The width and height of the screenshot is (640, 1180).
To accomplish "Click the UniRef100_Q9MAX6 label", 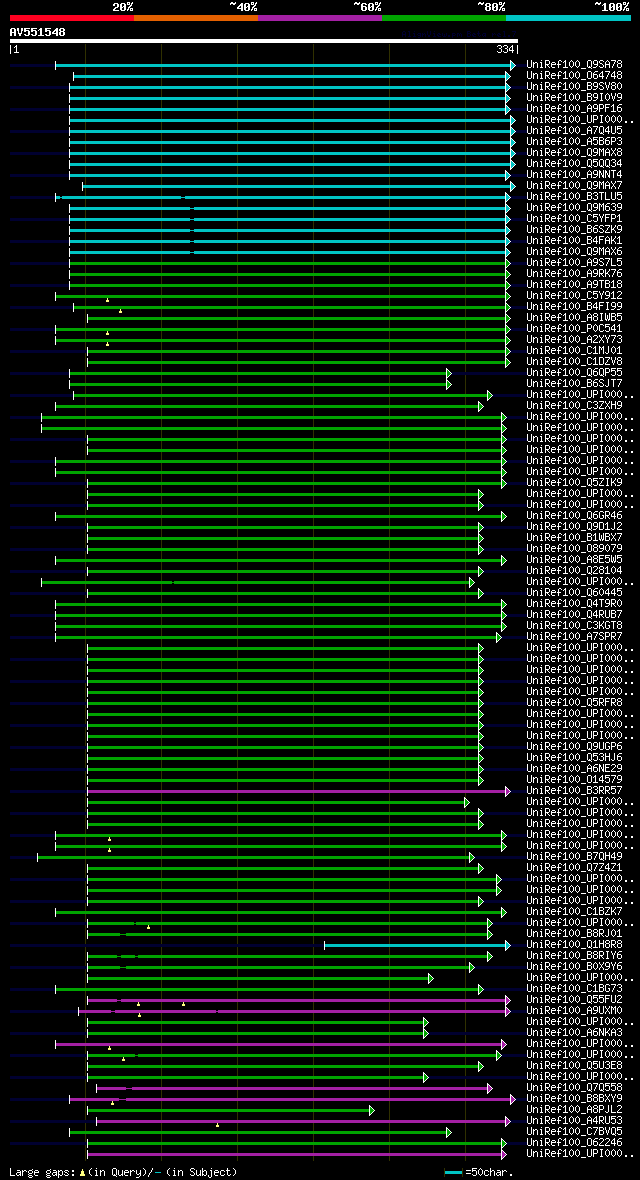I will coord(574,252).
